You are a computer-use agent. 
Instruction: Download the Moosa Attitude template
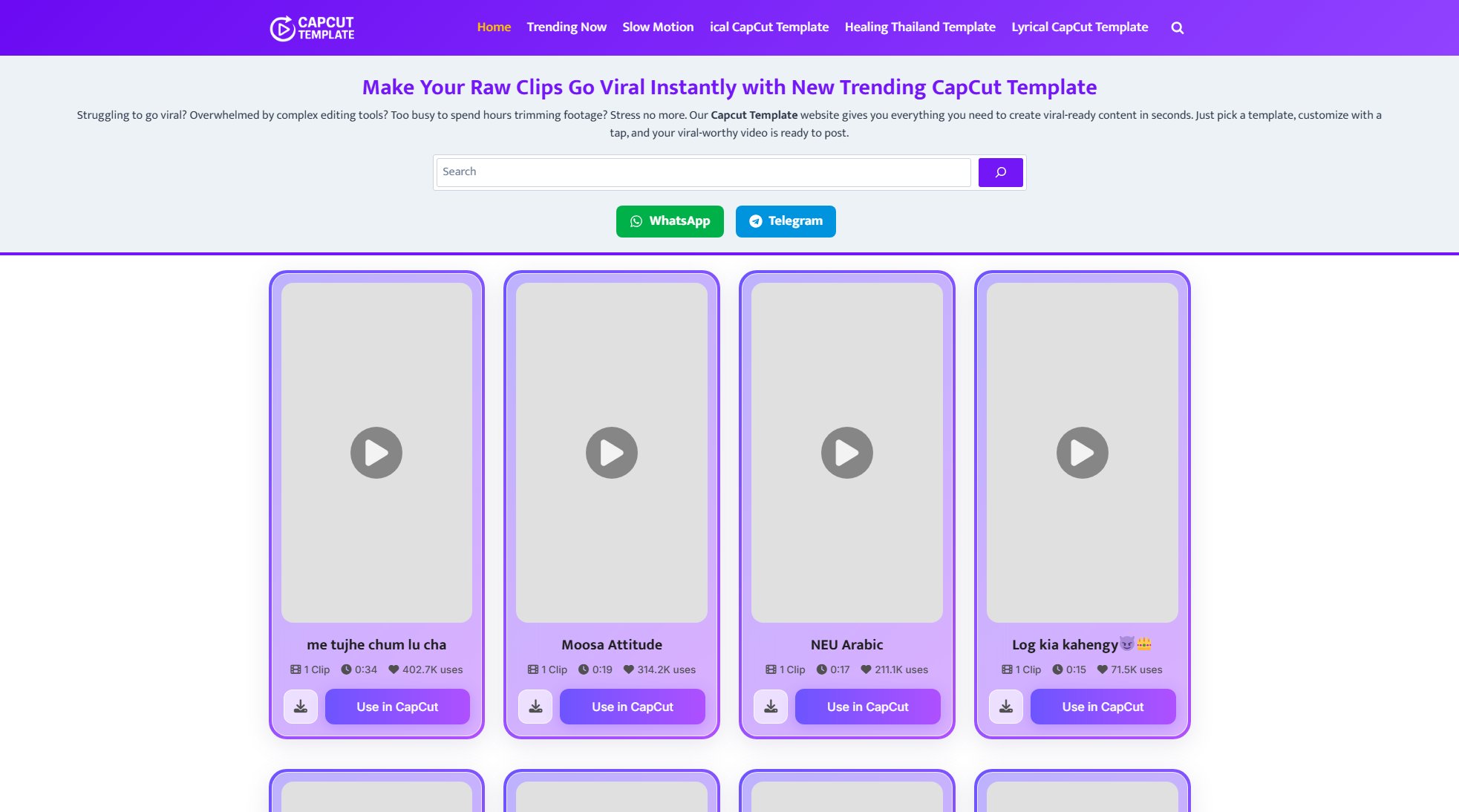coord(535,707)
